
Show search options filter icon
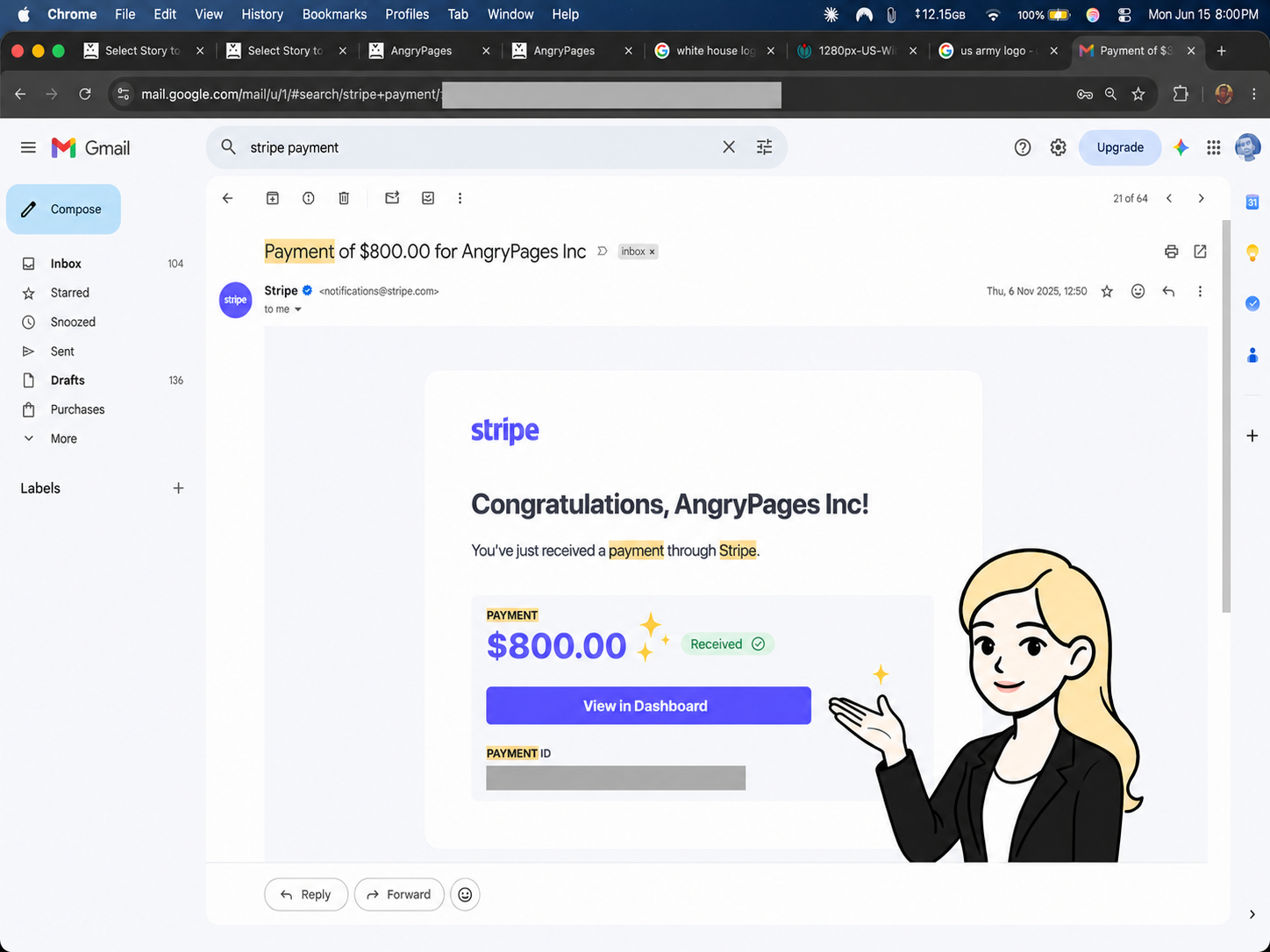click(765, 147)
